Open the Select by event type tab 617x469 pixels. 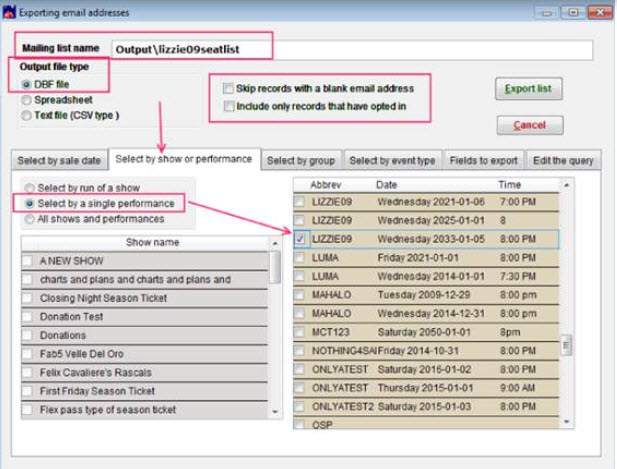point(392,161)
